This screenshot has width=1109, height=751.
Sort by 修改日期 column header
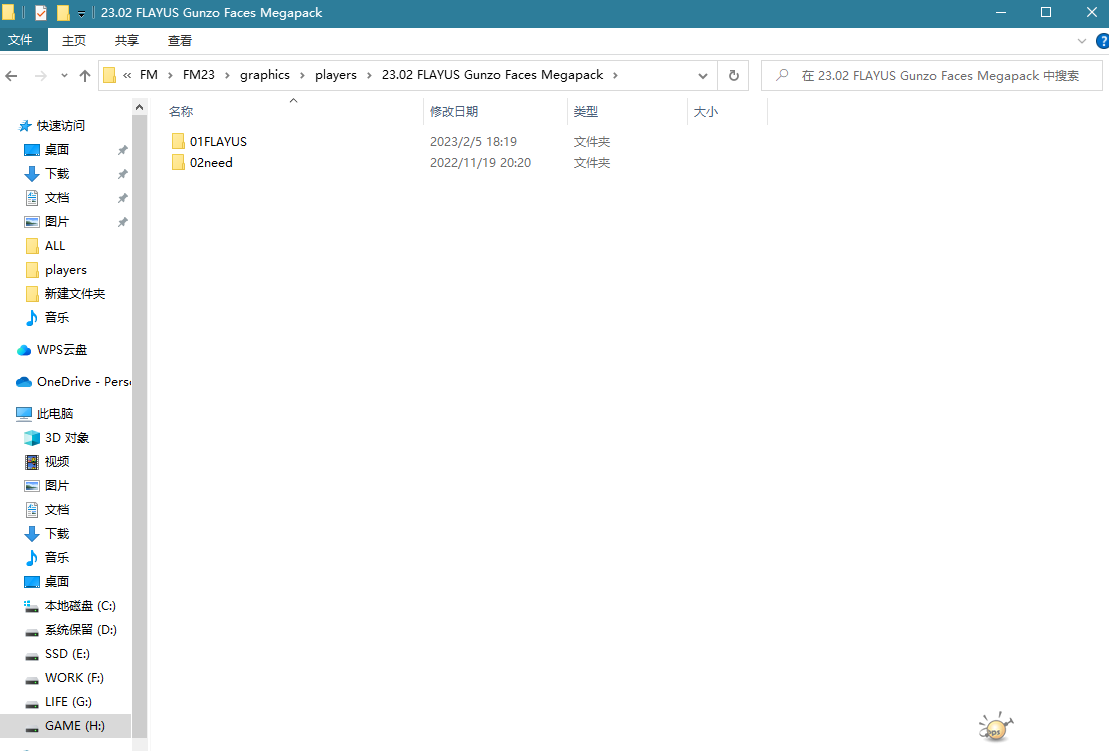[x=496, y=112]
